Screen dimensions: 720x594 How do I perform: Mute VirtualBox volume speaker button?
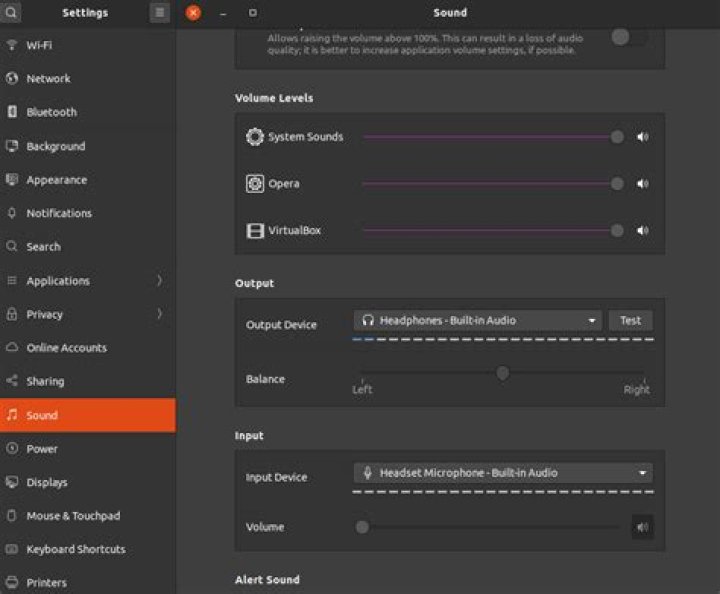pos(642,230)
